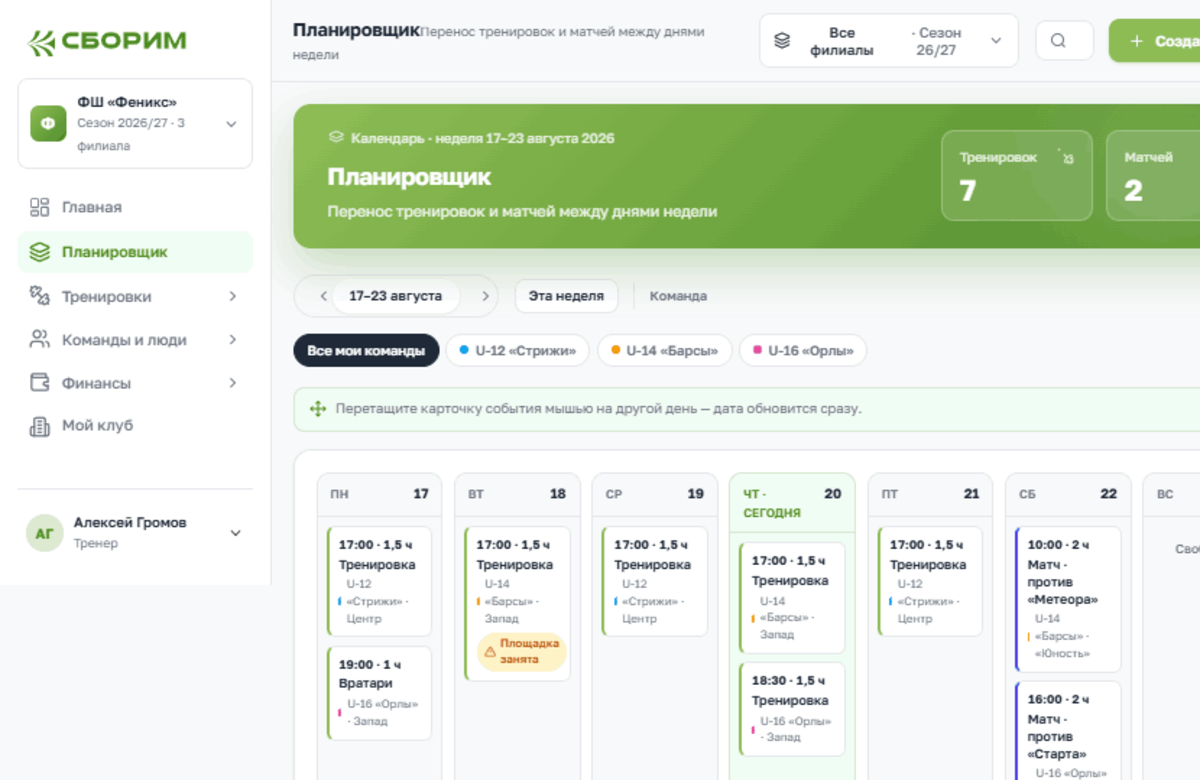The width and height of the screenshot is (1200, 780).
Task: Click the Эта неделя button
Action: [566, 296]
